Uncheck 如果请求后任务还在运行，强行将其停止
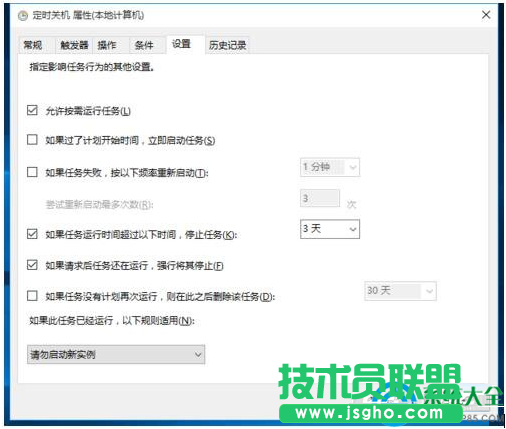The width and height of the screenshot is (506, 429). click(x=32, y=265)
